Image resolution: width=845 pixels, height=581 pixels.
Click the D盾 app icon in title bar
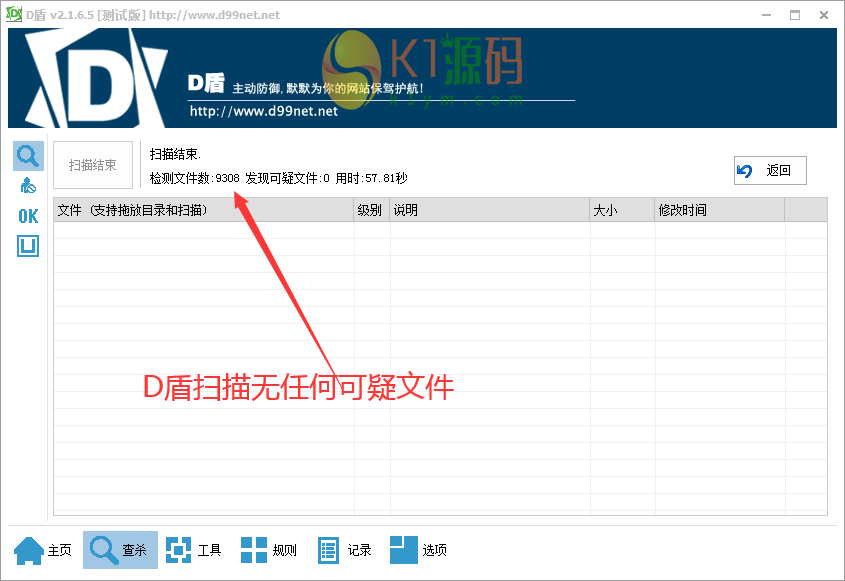pyautogui.click(x=14, y=15)
